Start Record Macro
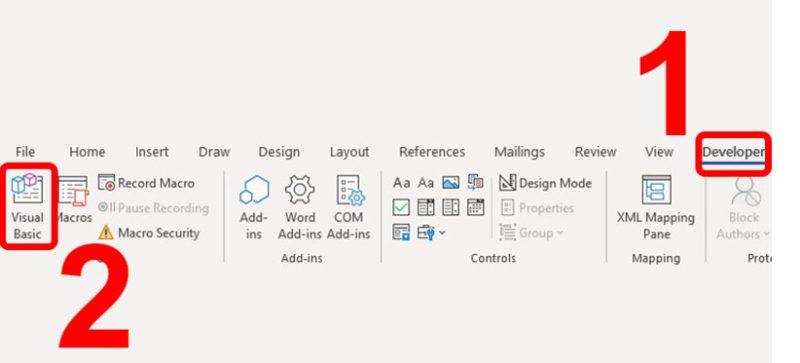800x363 pixels. click(x=146, y=183)
